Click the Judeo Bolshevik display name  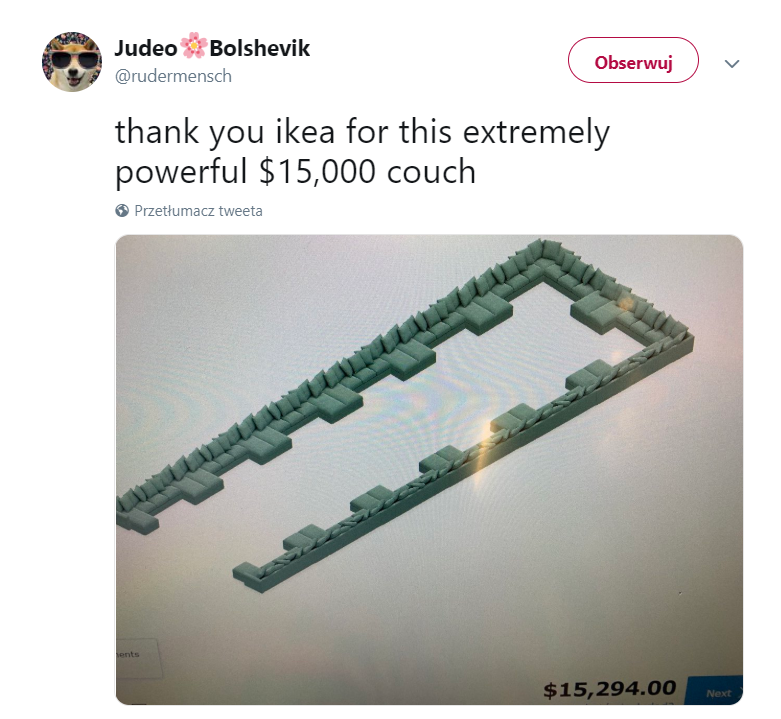tap(212, 48)
